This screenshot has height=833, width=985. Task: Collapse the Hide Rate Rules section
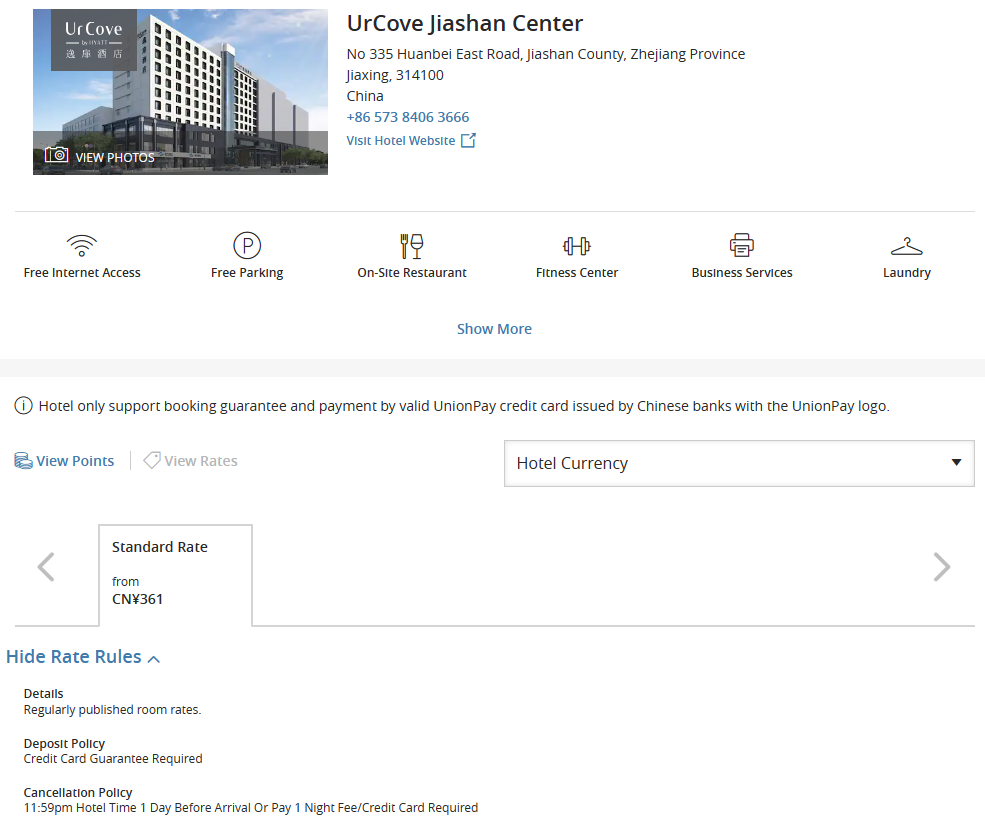pos(83,657)
